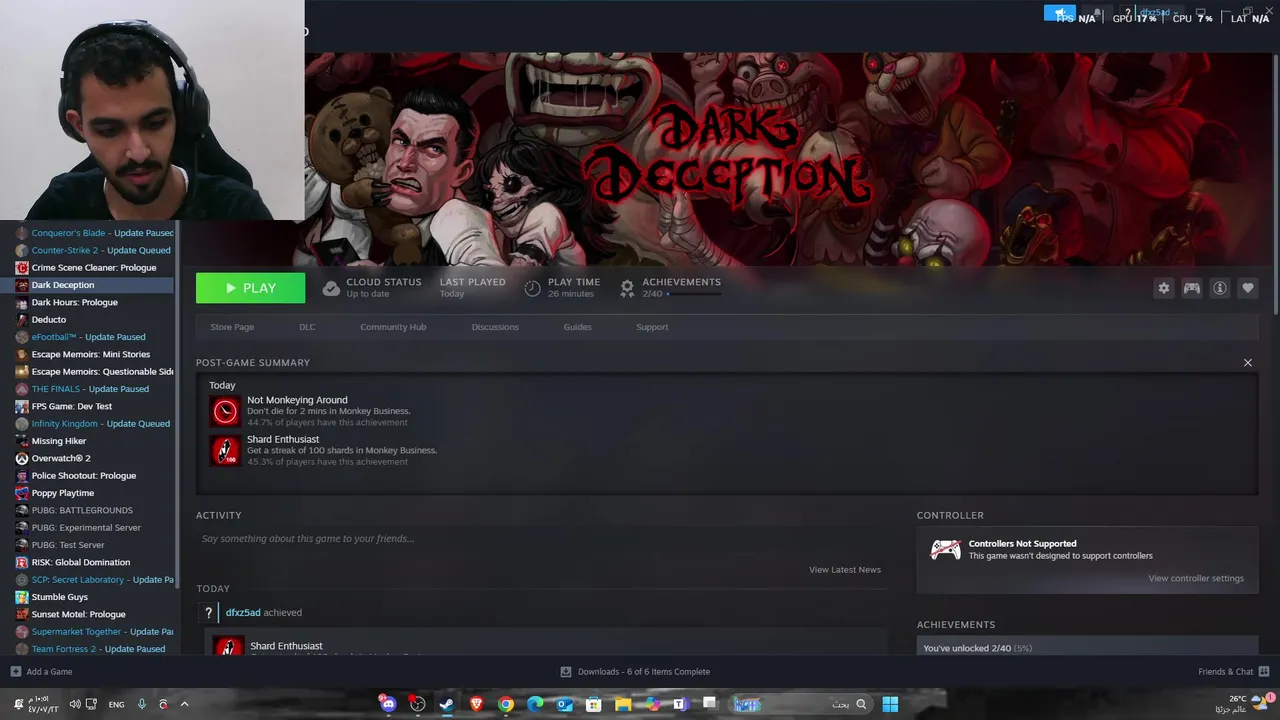Expand the system tray hidden icons arrow
Screen dimensions: 1280x720
[x=184, y=704]
